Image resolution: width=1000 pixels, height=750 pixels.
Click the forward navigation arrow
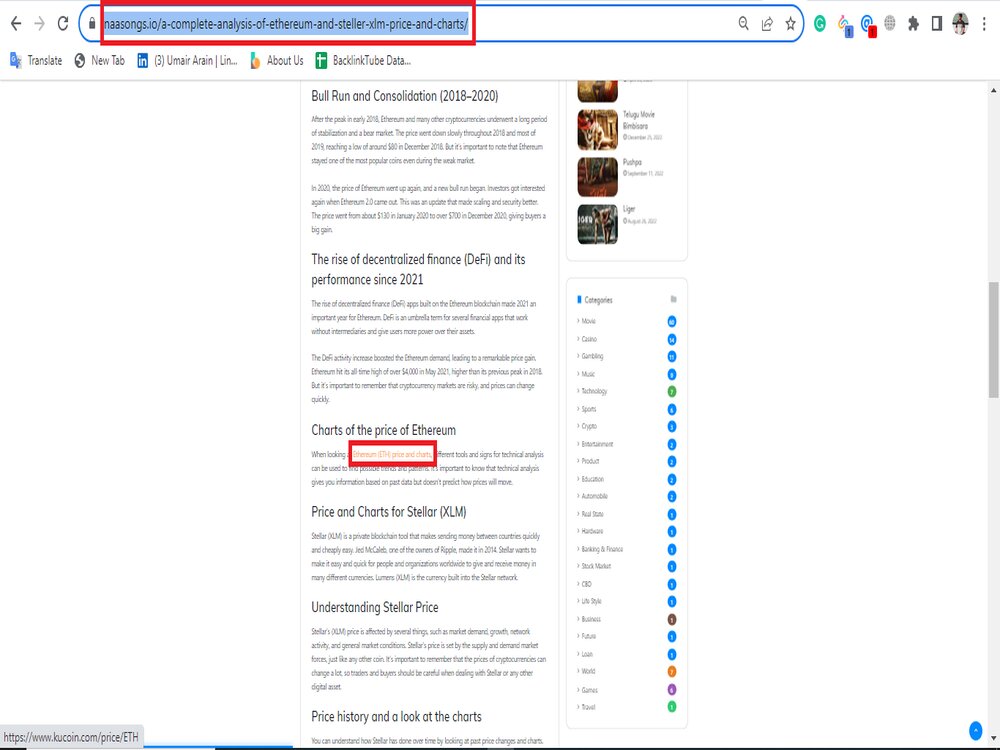tap(40, 24)
